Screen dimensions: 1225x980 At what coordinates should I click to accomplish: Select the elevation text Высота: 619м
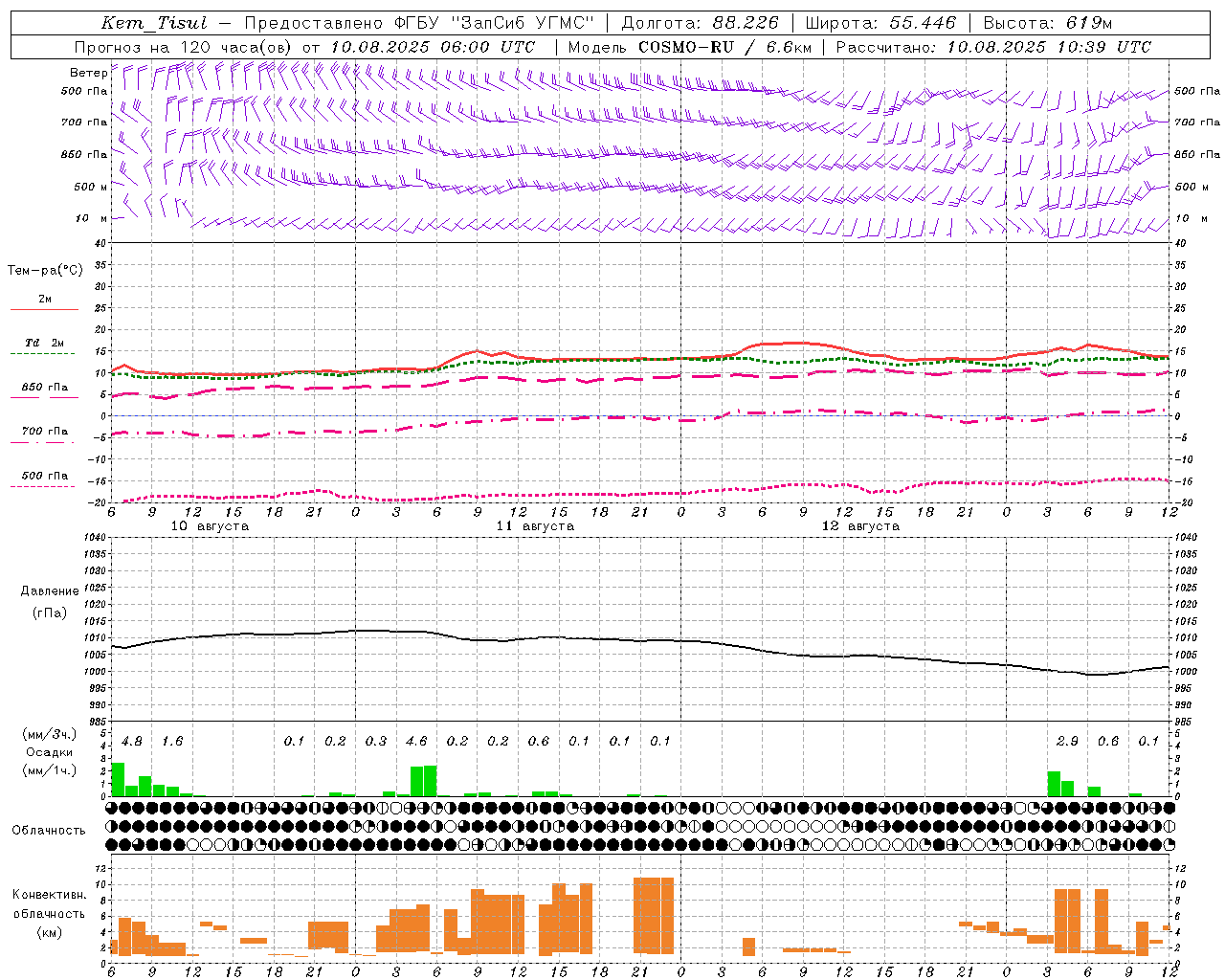1047,23
